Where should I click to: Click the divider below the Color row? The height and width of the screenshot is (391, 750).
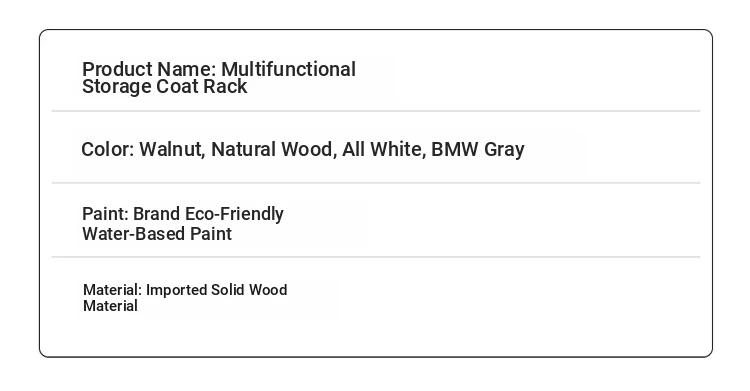376,183
